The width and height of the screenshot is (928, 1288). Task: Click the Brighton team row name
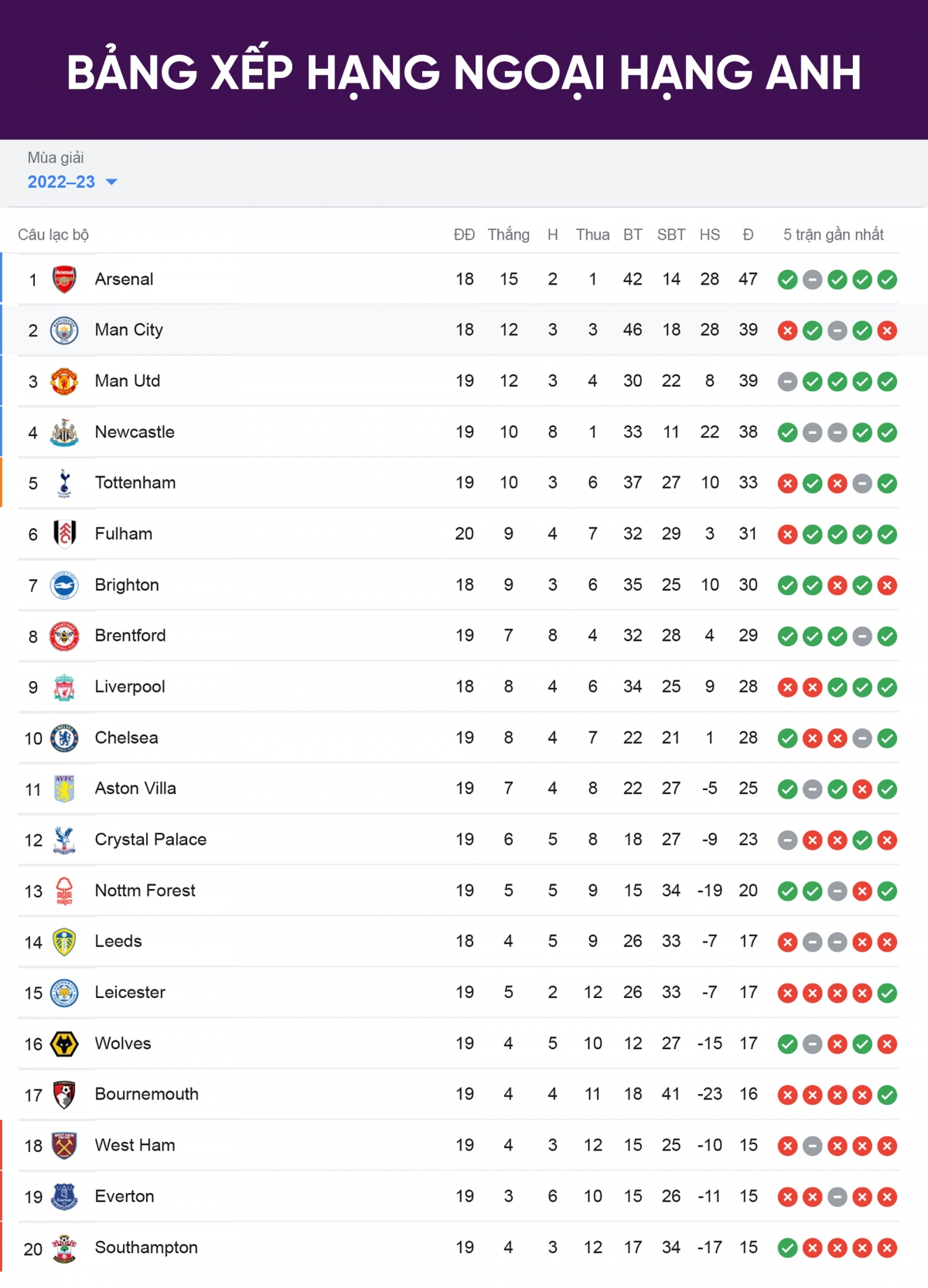click(x=127, y=584)
